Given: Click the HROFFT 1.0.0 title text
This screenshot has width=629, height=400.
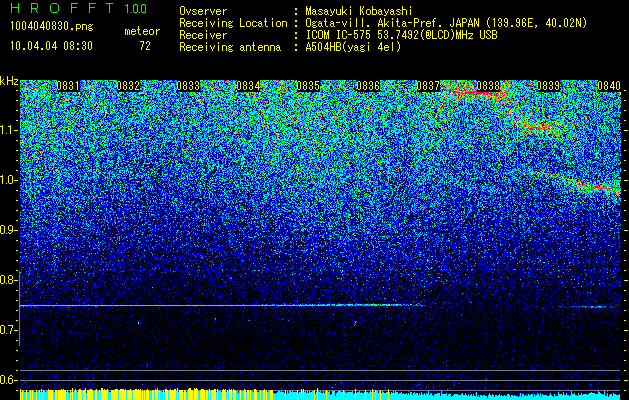Looking at the screenshot, I should coord(79,8).
